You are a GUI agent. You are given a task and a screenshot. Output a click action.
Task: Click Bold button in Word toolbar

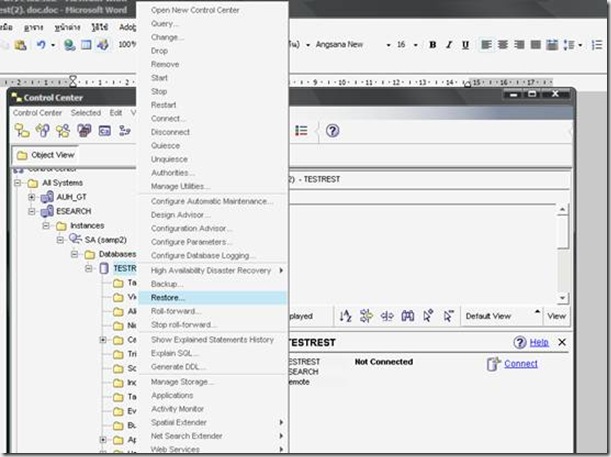433,45
